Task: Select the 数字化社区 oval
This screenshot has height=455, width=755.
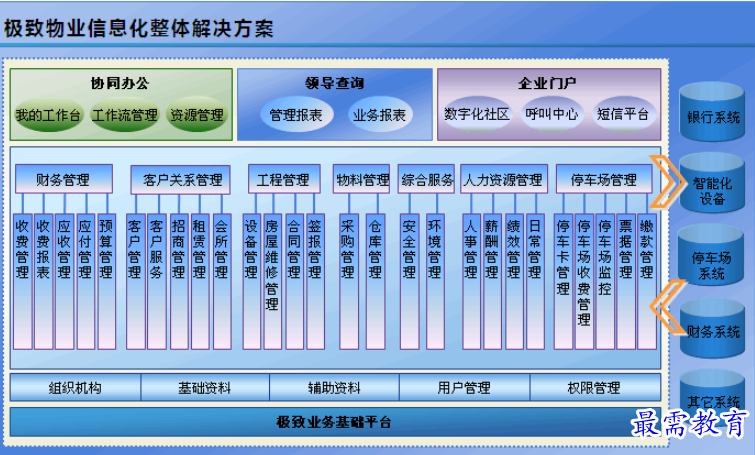Action: (x=477, y=114)
